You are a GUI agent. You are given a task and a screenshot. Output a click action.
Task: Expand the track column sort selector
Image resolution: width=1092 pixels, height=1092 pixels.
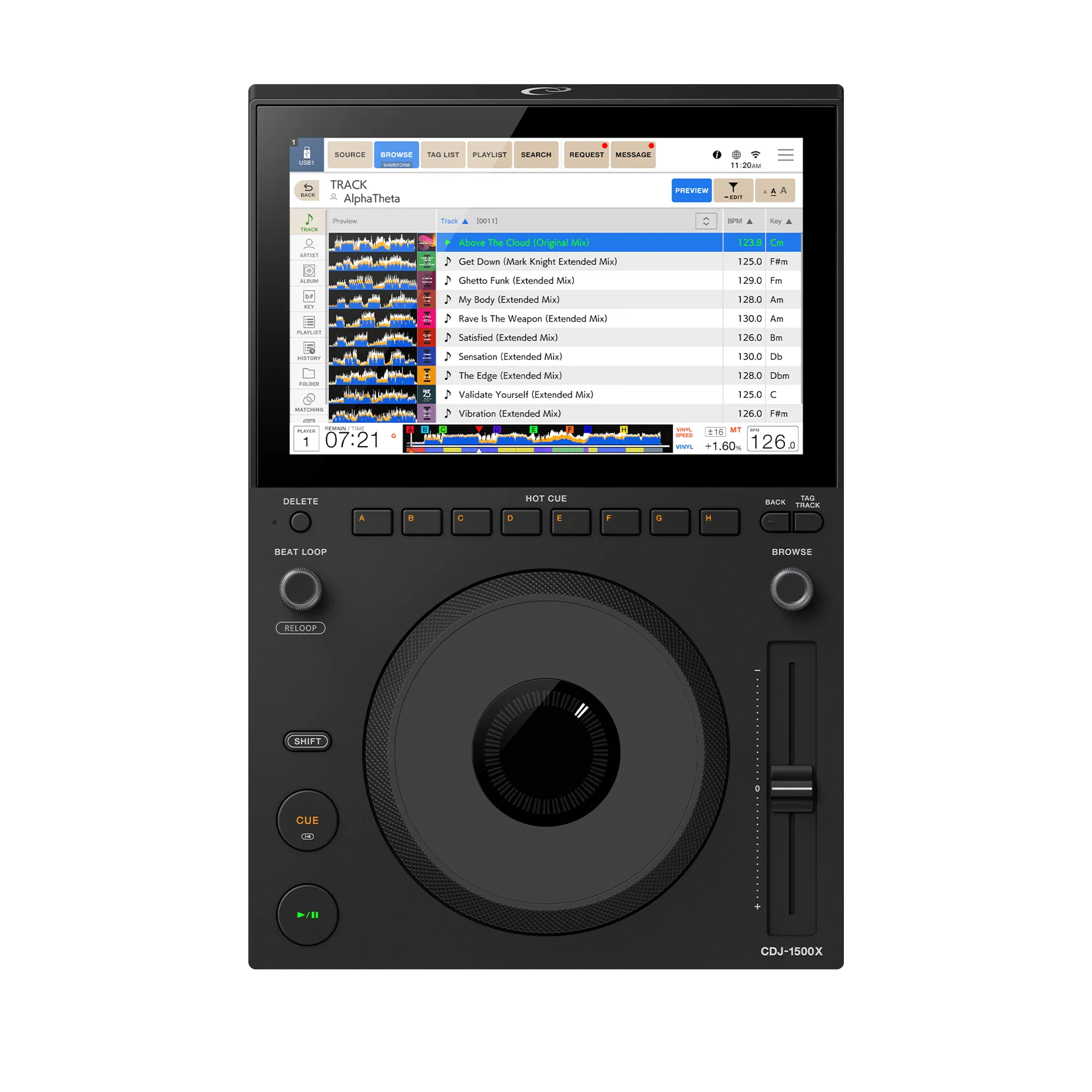click(706, 221)
